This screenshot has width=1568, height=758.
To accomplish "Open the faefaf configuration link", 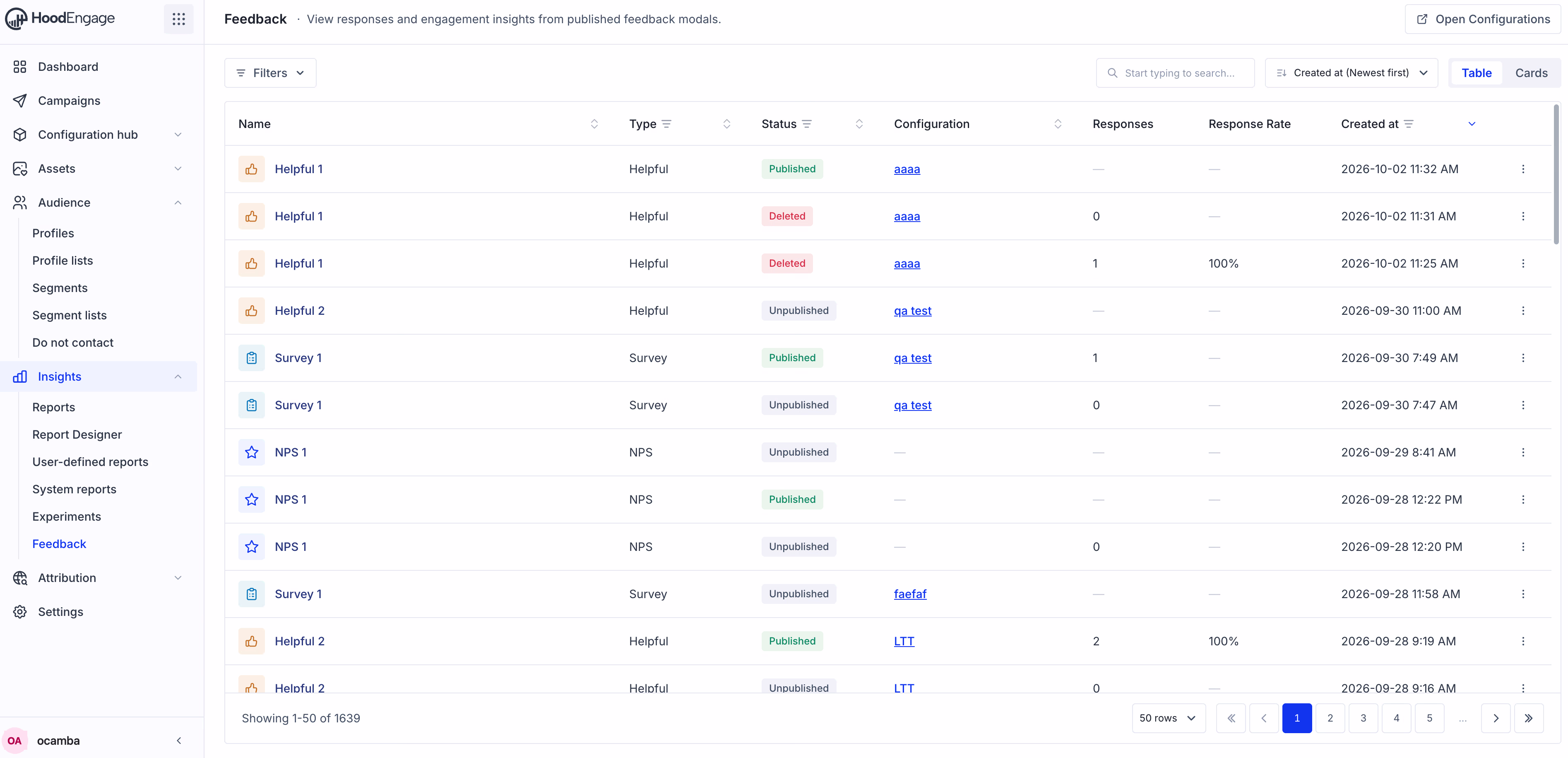I will (910, 594).
